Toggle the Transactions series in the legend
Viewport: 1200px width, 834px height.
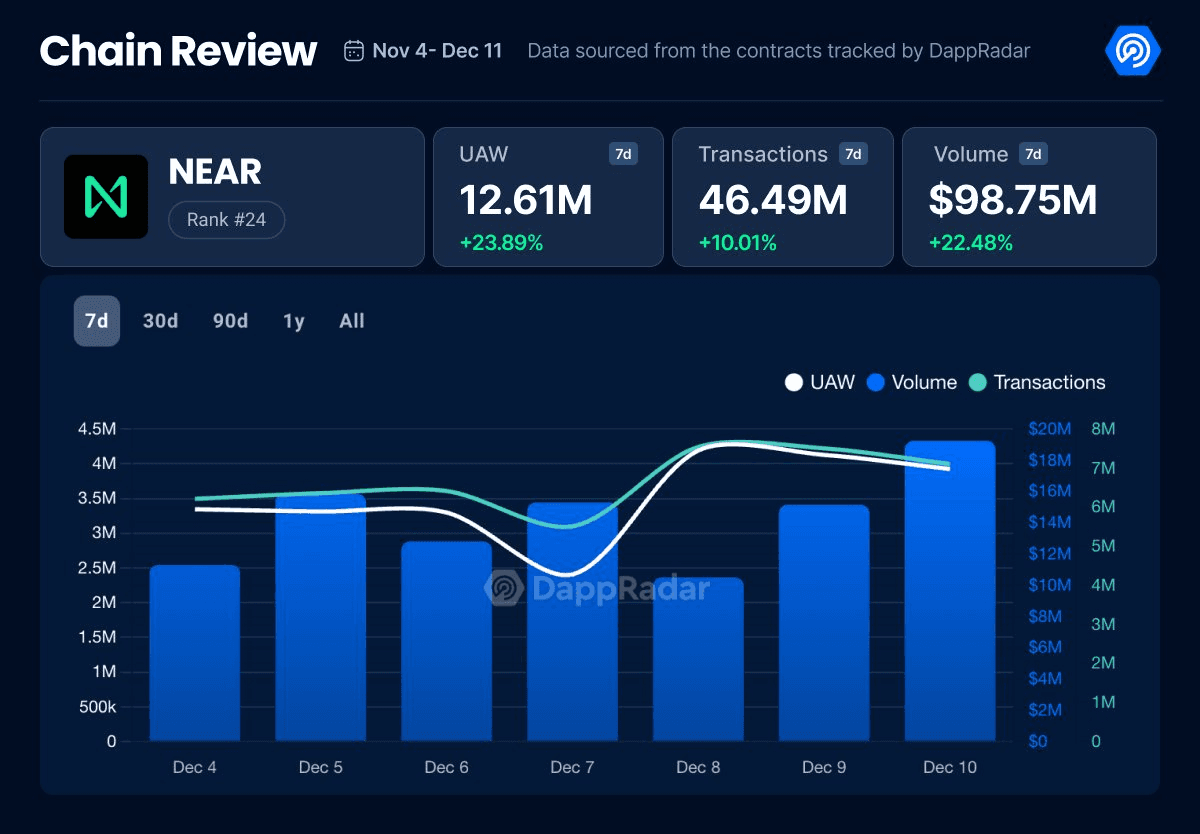(1037, 382)
